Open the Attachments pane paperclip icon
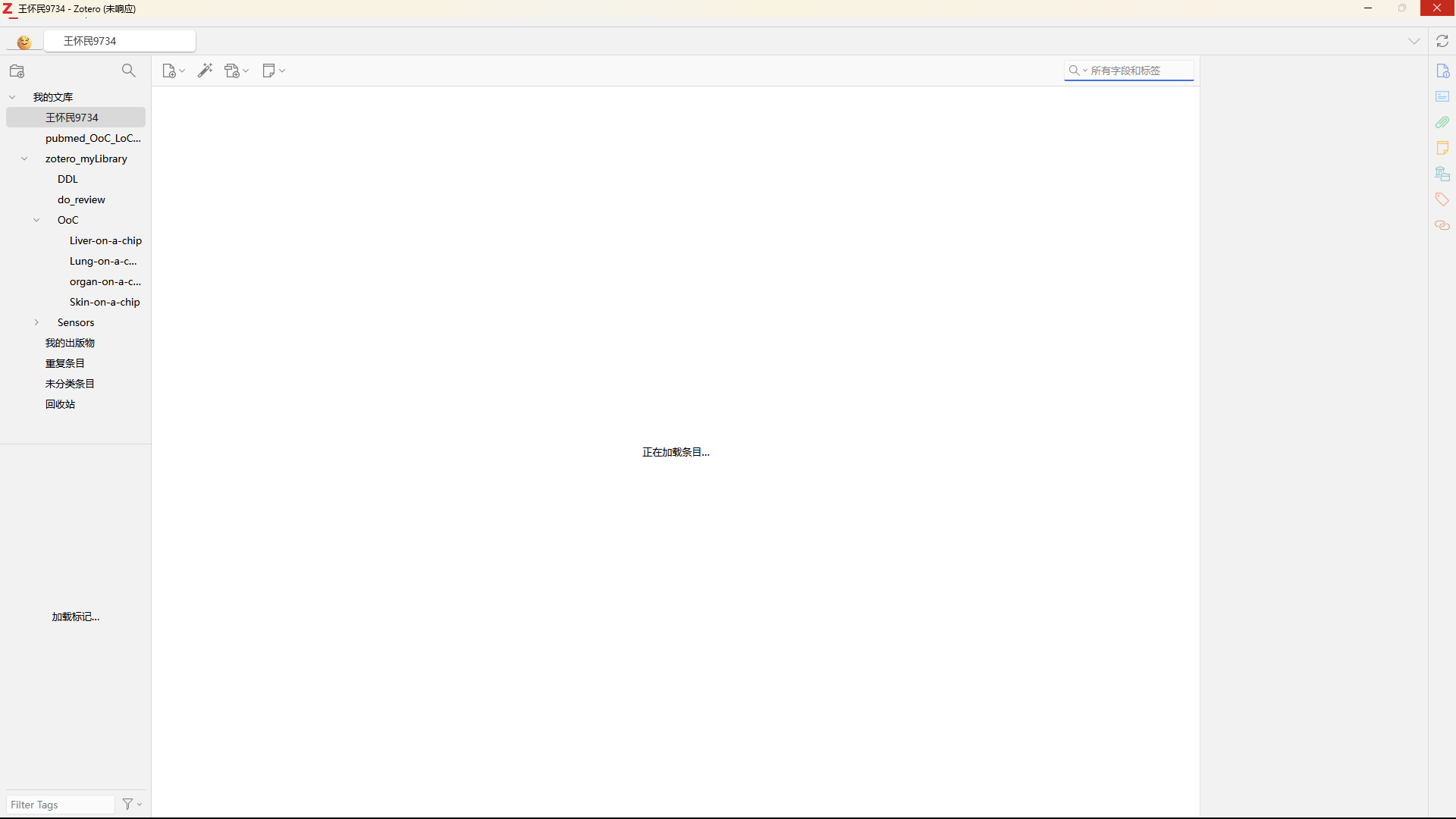The height and width of the screenshot is (819, 1456). 1442,122
